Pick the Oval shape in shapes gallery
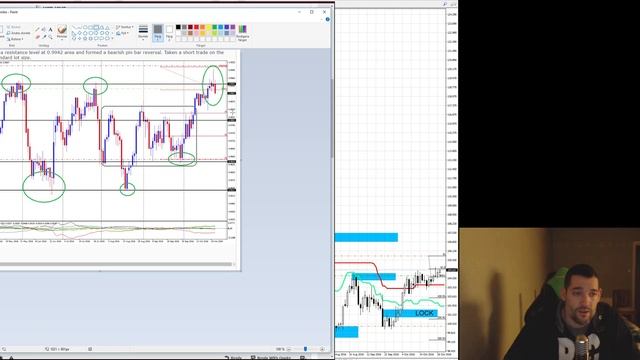This screenshot has height=360, width=640. click(85, 27)
